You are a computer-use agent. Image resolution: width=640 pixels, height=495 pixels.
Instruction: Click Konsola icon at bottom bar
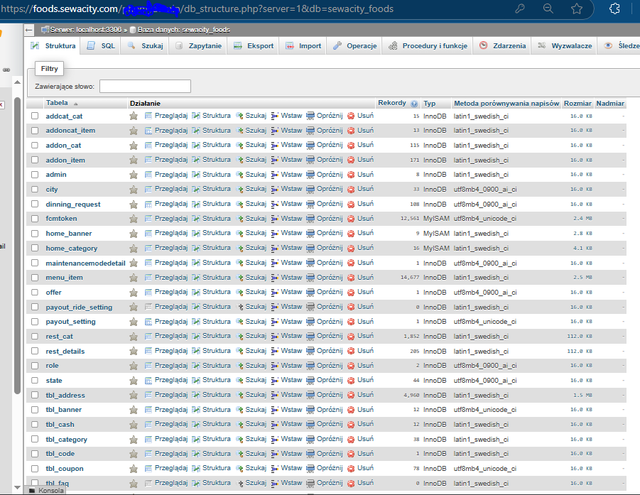(x=32, y=491)
